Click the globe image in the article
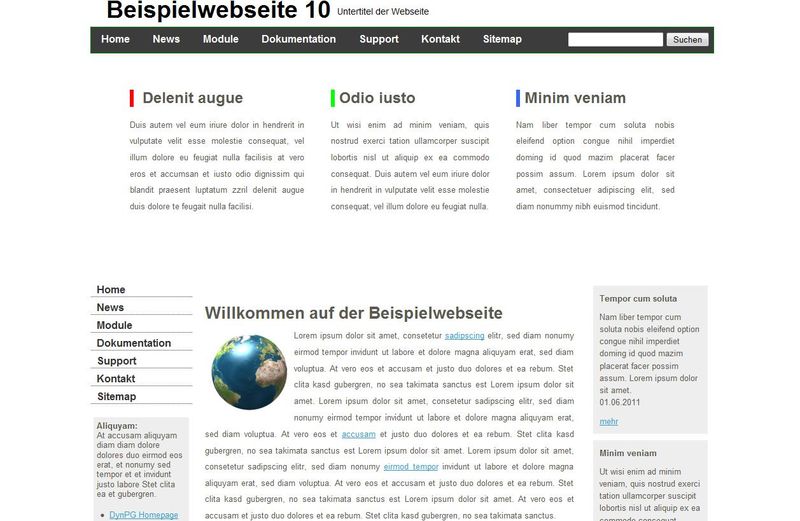 point(249,372)
